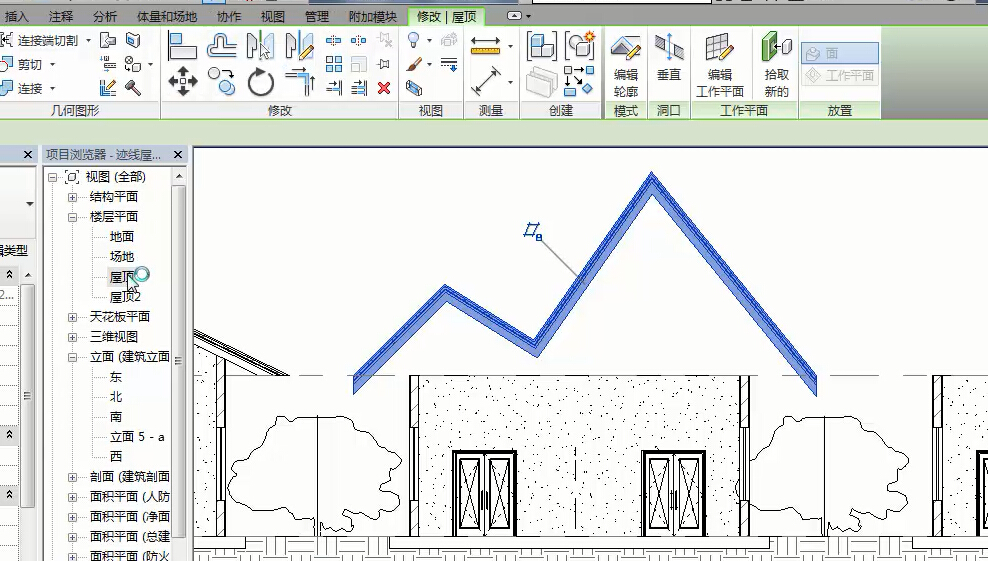Click the red Delete icon
This screenshot has width=988, height=561.
(x=384, y=88)
